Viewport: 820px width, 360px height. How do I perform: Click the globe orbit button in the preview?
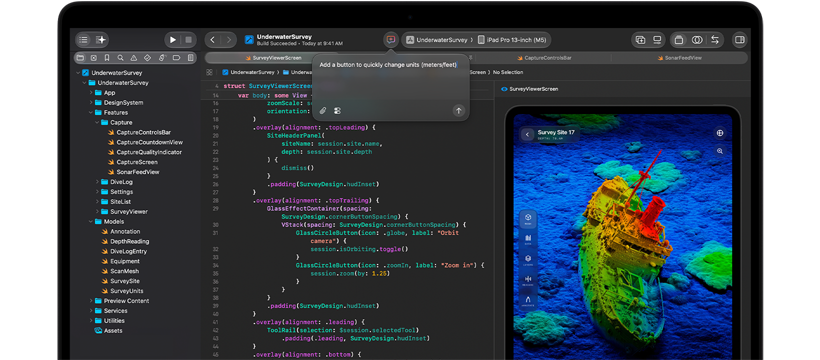tap(720, 133)
